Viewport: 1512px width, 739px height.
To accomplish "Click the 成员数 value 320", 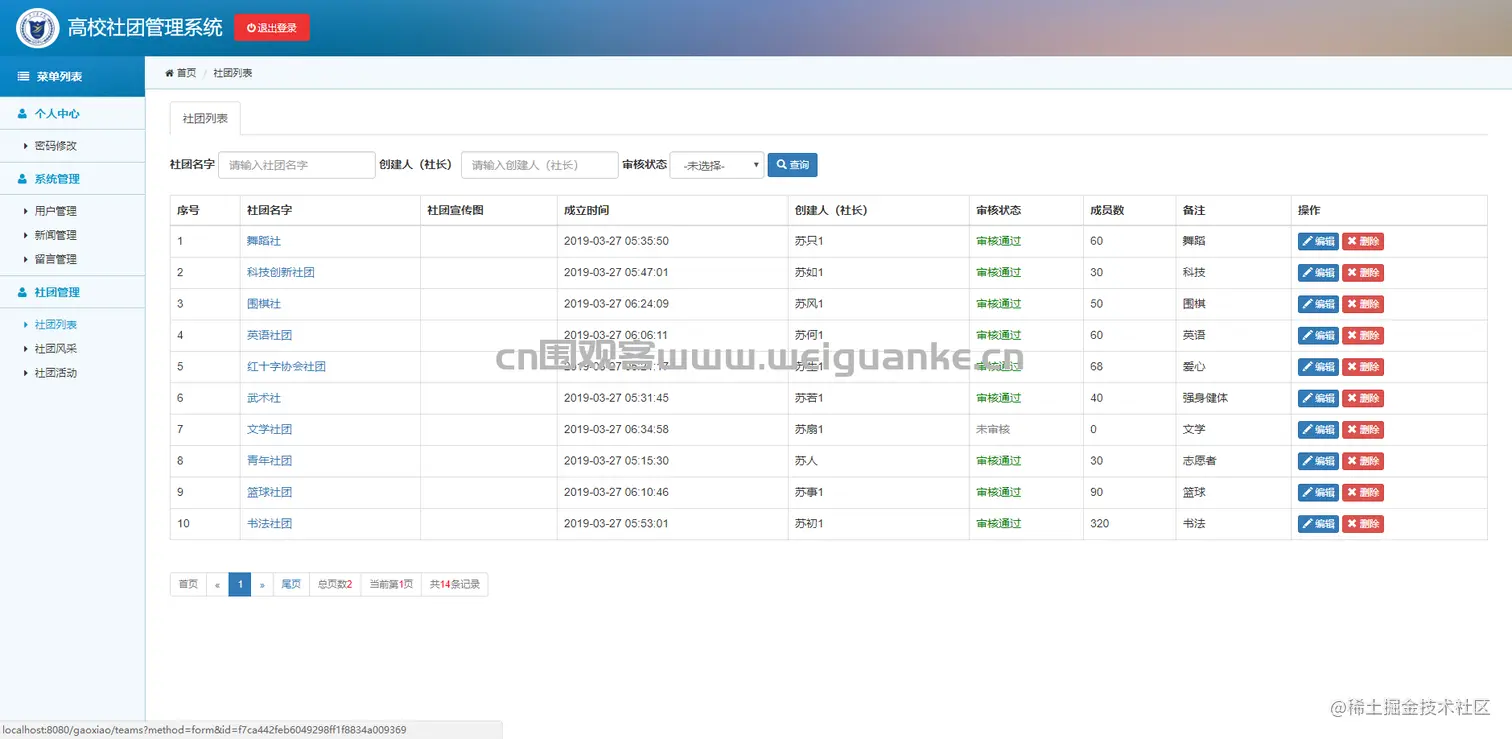I will (x=1100, y=524).
